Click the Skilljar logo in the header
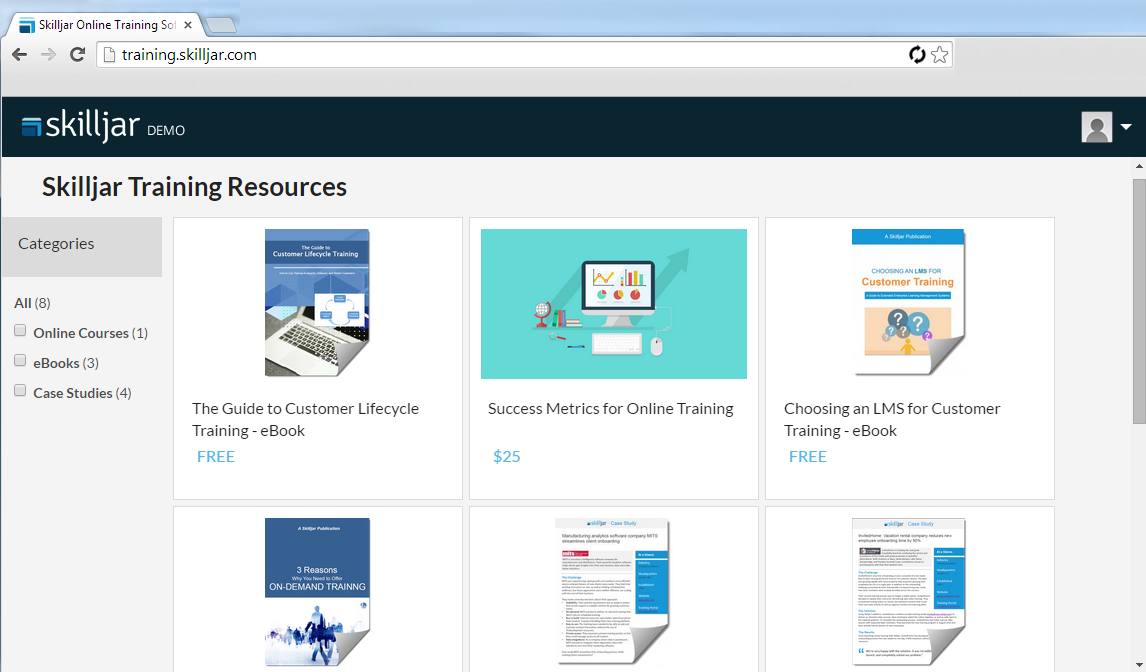 (x=80, y=127)
